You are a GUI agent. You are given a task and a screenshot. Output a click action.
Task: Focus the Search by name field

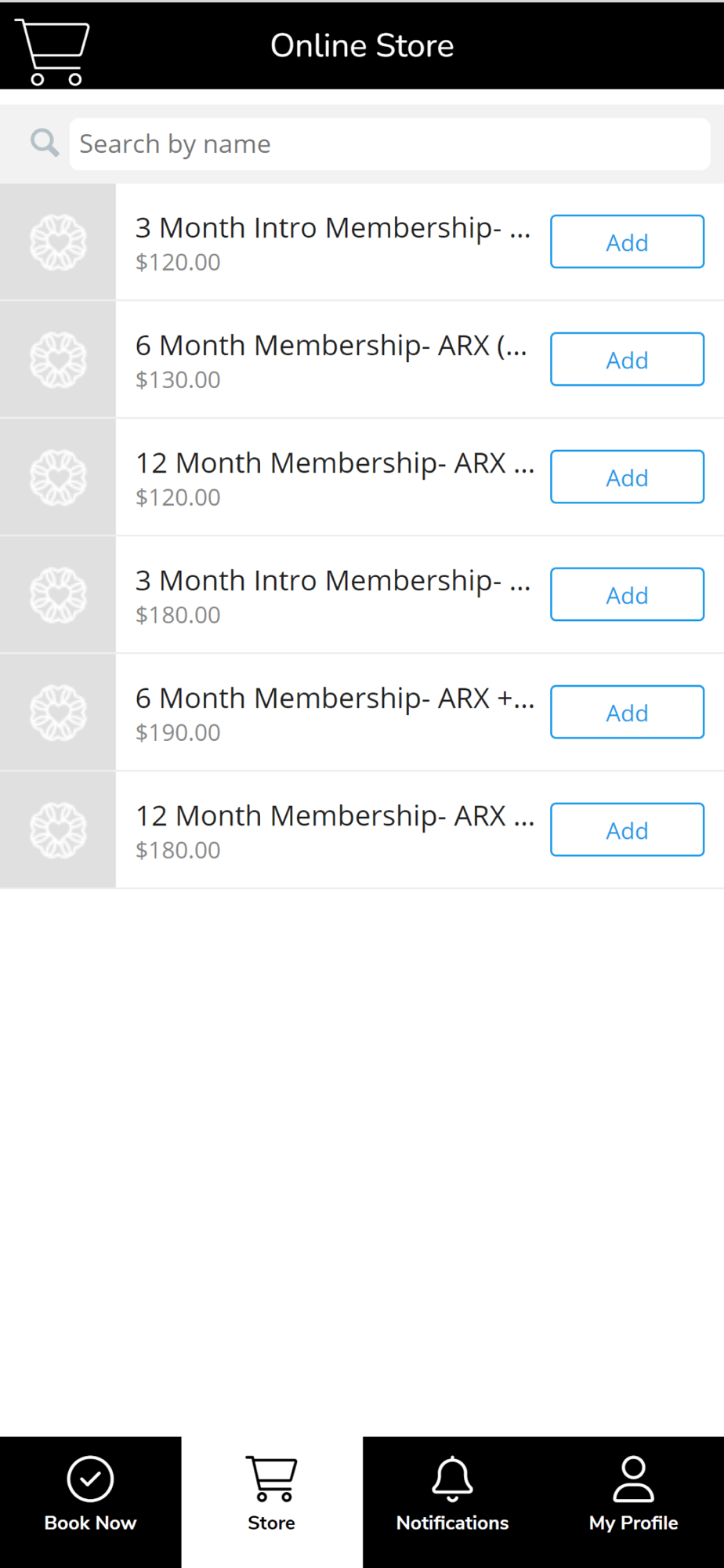pyautogui.click(x=389, y=144)
